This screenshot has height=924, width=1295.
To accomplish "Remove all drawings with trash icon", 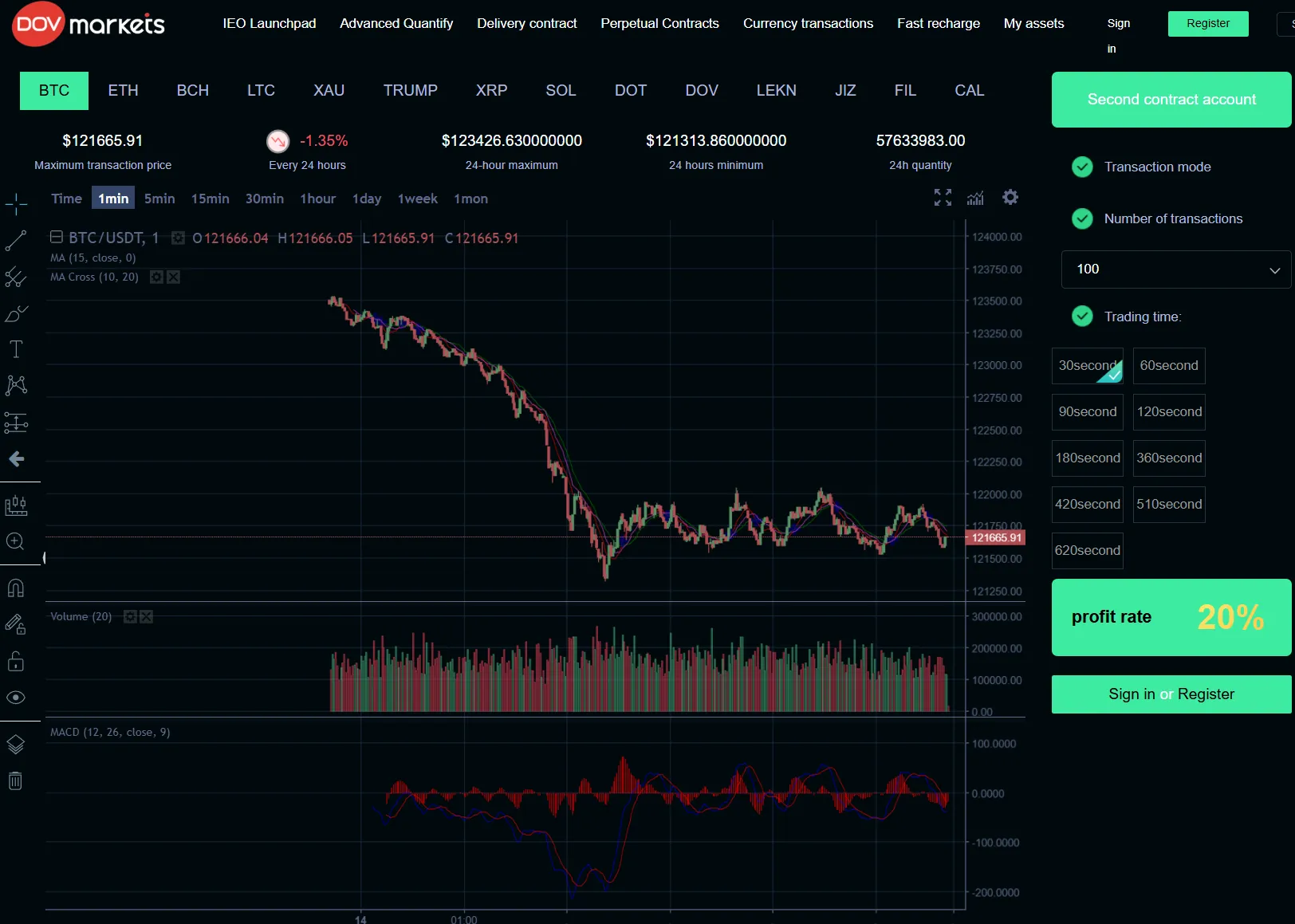I will click(x=16, y=781).
